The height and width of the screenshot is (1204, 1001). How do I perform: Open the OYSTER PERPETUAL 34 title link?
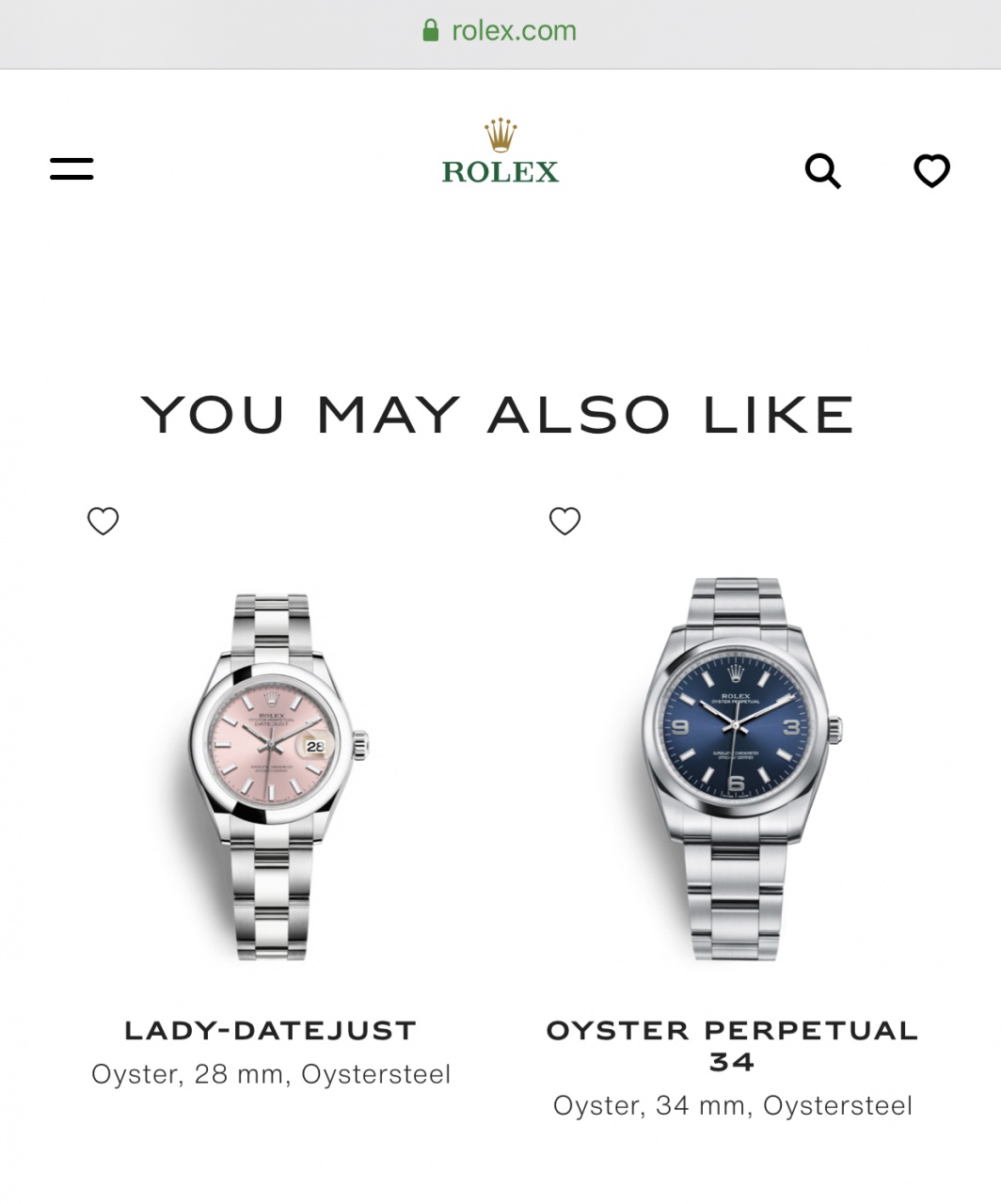tap(732, 1046)
